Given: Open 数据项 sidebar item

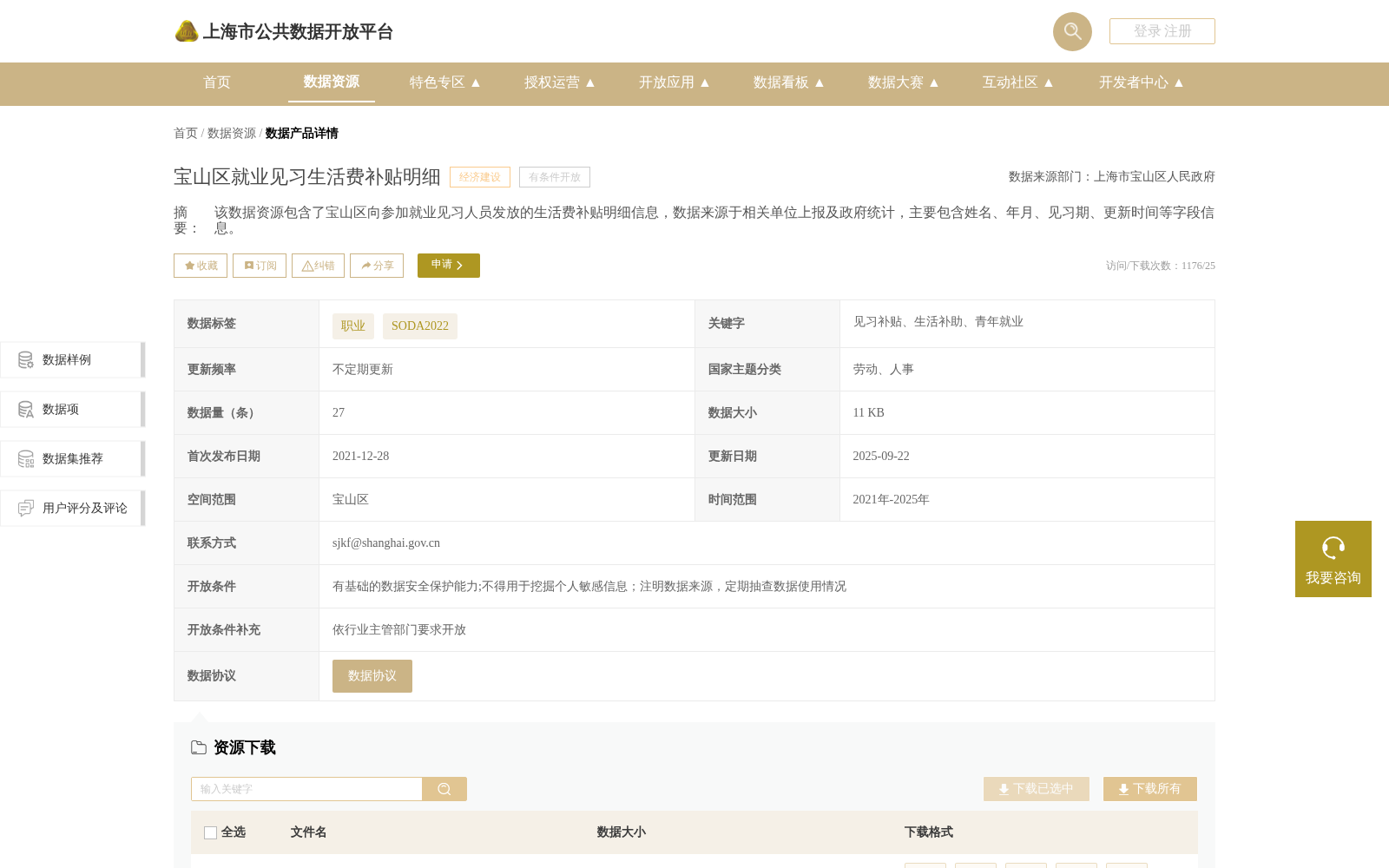Looking at the screenshot, I should pos(72,409).
